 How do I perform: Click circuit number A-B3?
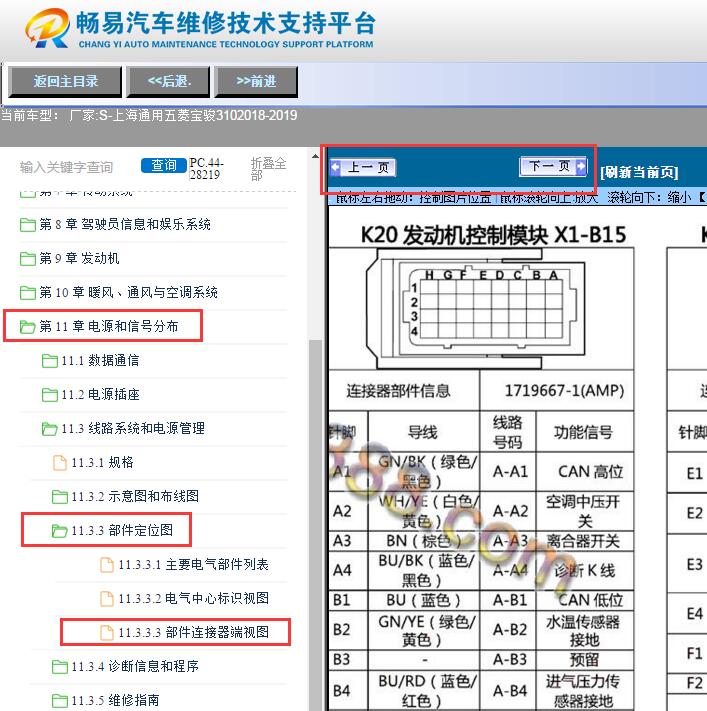coord(510,659)
